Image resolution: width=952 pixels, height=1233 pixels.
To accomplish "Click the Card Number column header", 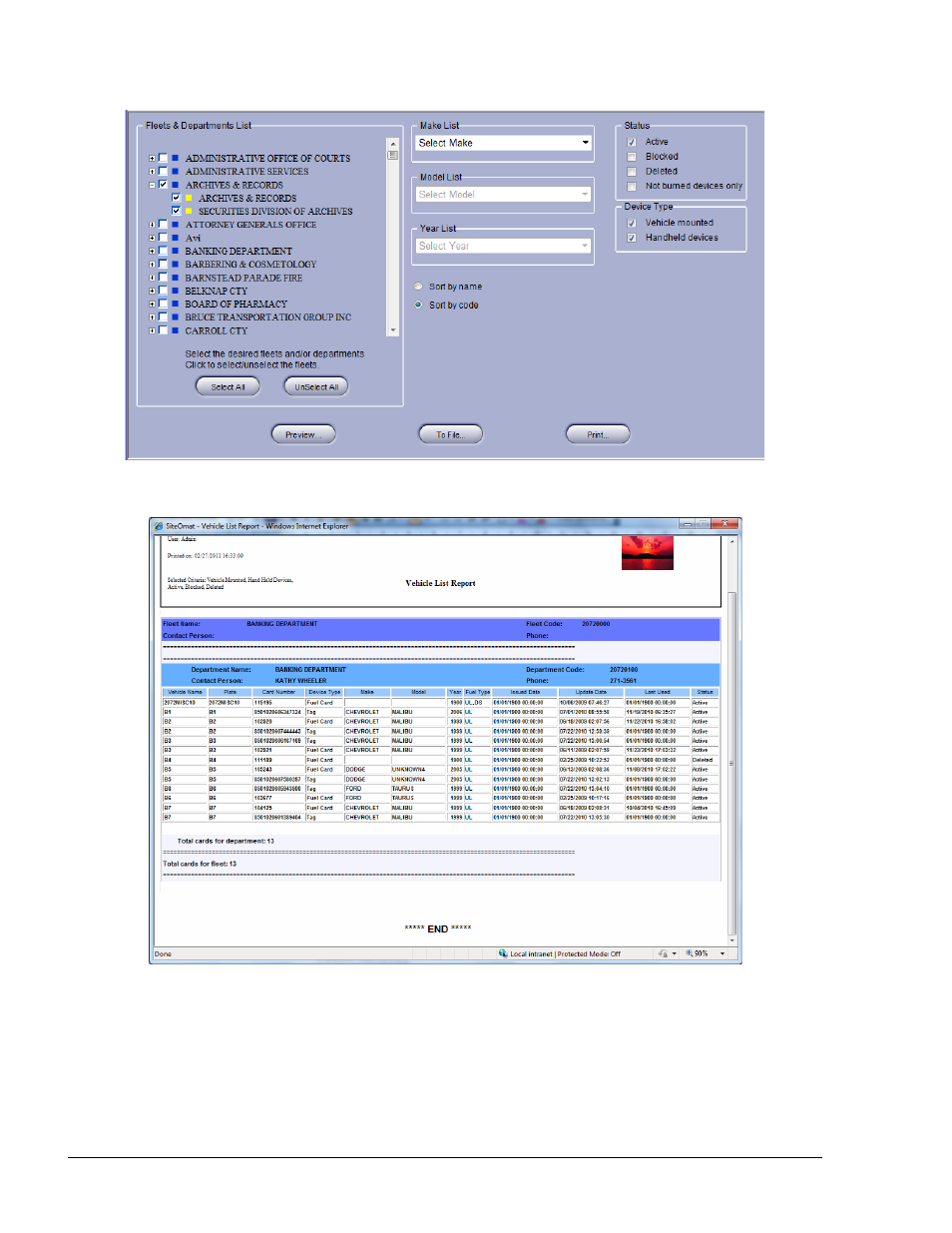I will pyautogui.click(x=278, y=692).
